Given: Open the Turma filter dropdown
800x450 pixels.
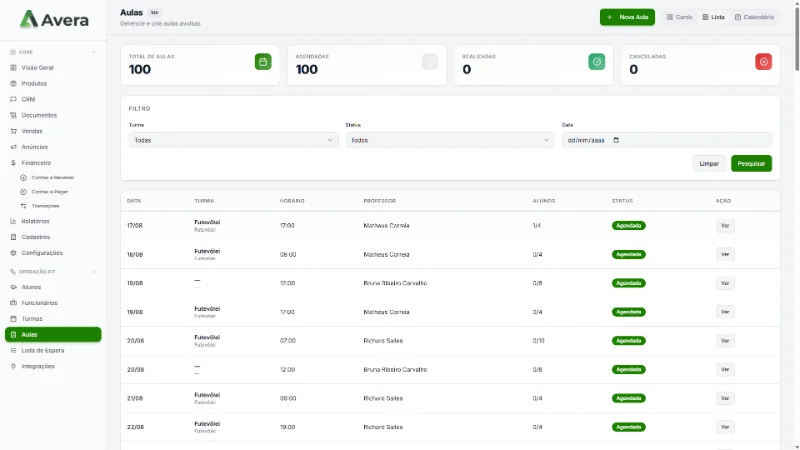Looking at the screenshot, I should pyautogui.click(x=233, y=140).
